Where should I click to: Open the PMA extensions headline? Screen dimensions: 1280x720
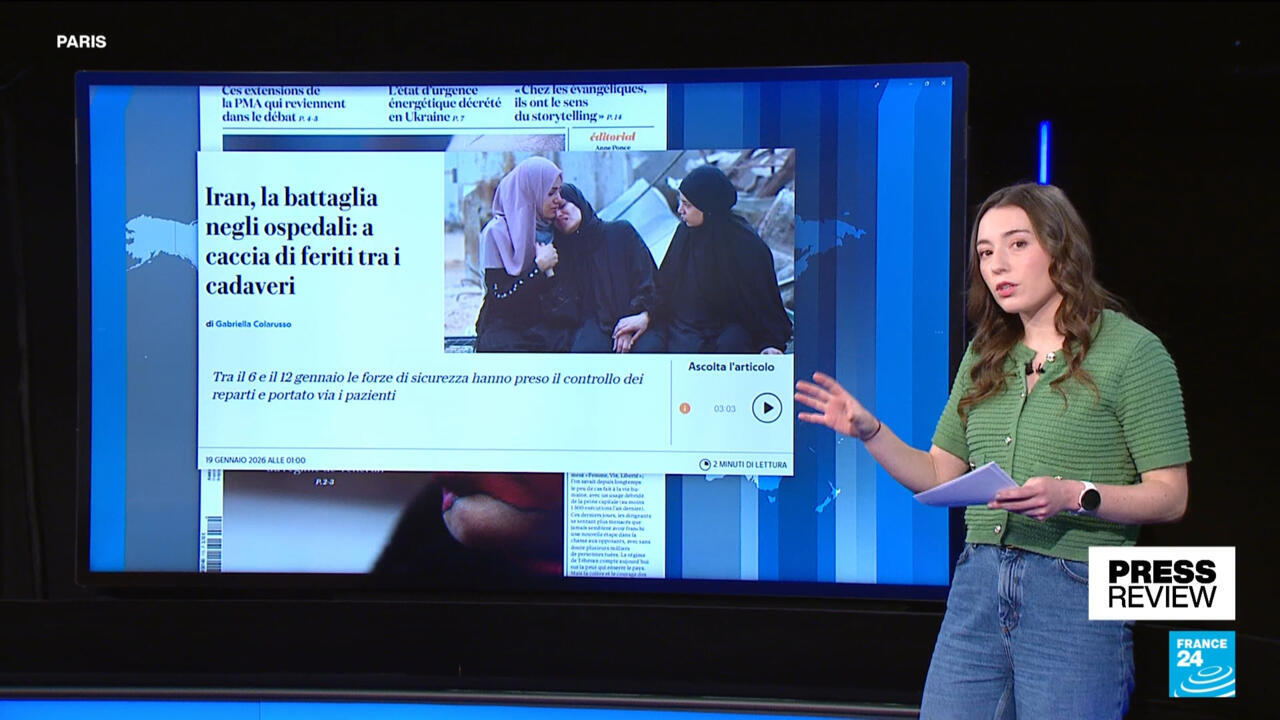click(283, 103)
